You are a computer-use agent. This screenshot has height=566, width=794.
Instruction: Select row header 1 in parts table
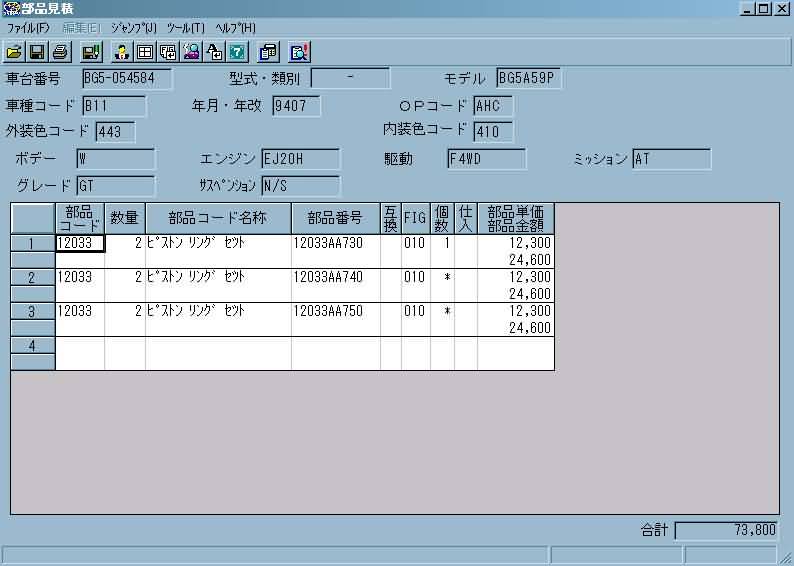[32, 244]
